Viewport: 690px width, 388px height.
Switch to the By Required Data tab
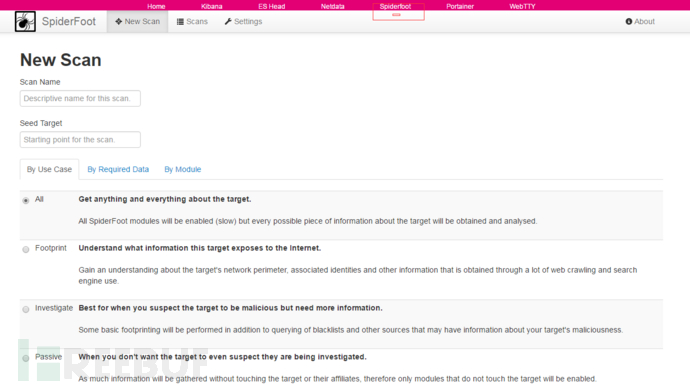coord(118,169)
